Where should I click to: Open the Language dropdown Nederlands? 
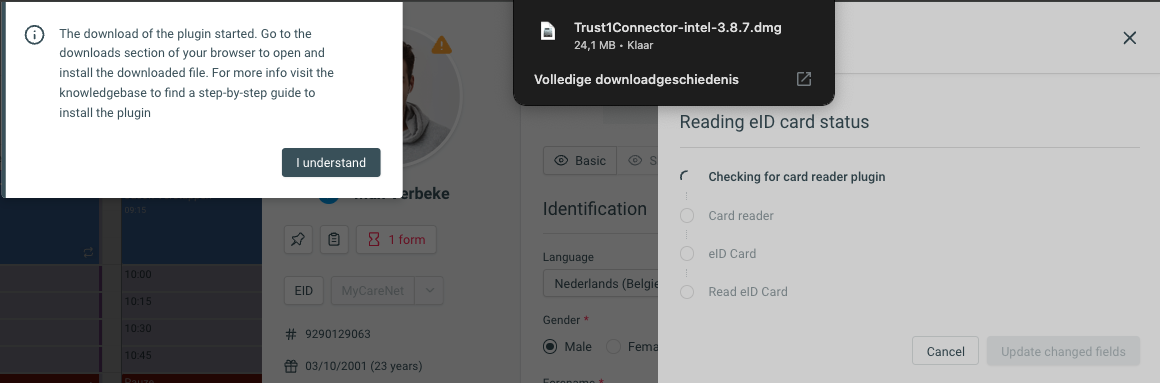[x=600, y=283]
